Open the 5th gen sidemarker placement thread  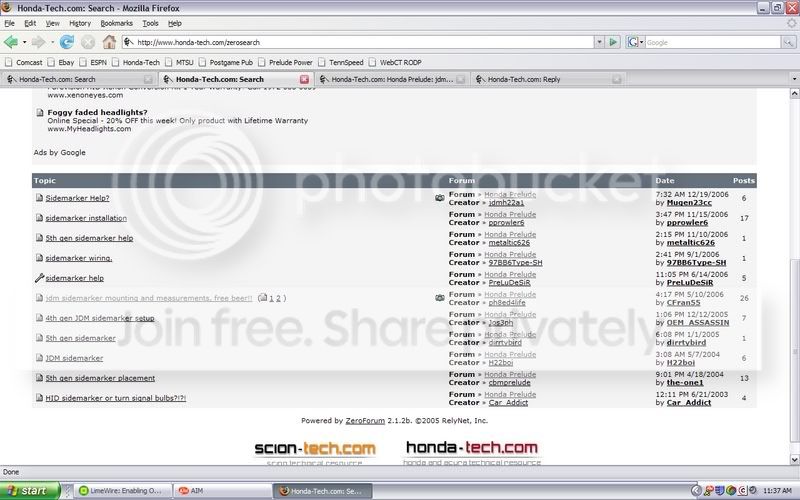[100, 378]
